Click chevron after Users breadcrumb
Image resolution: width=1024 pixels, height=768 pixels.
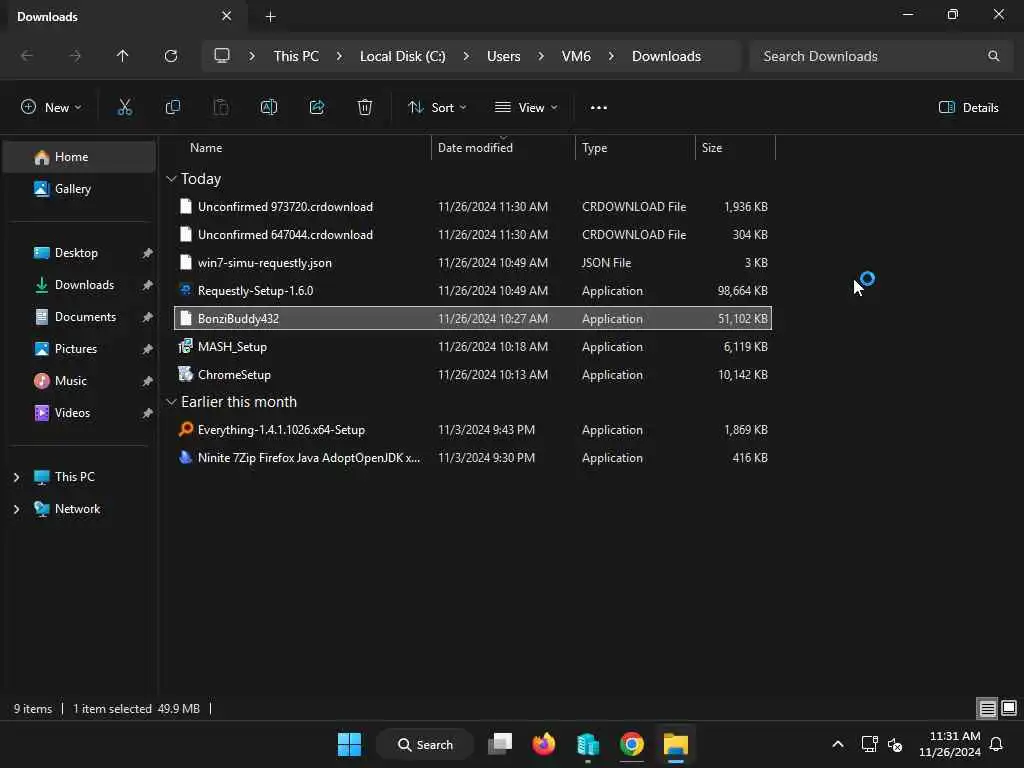coord(541,56)
